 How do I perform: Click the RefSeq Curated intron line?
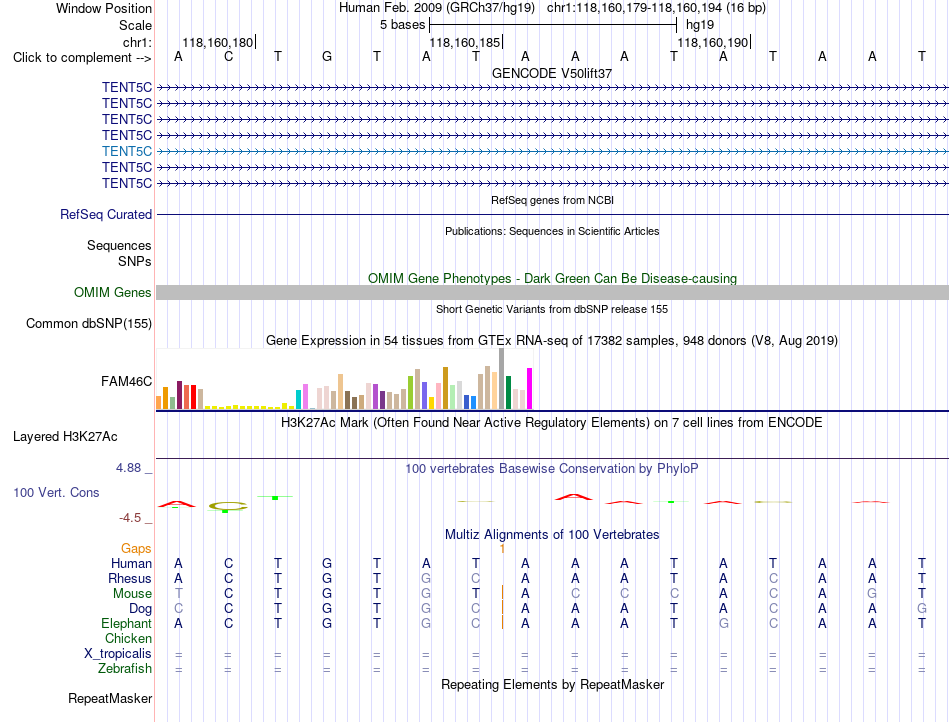(x=552, y=214)
